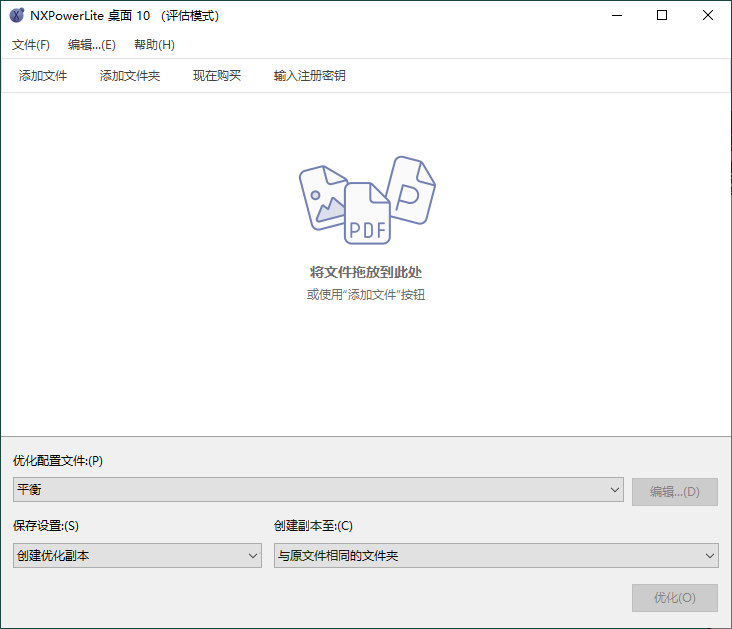Click the PDF document icon
Viewport: 732px width, 629px height.
[367, 215]
